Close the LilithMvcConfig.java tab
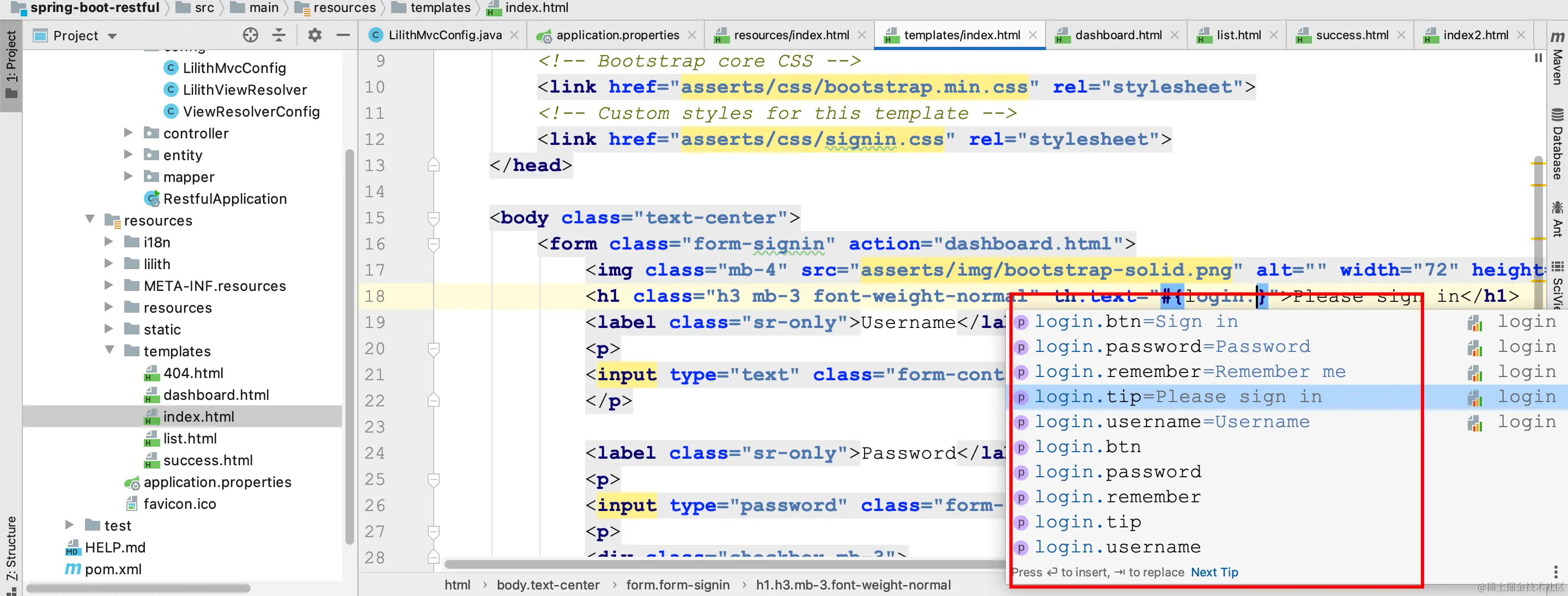The height and width of the screenshot is (596, 1568). (x=514, y=35)
